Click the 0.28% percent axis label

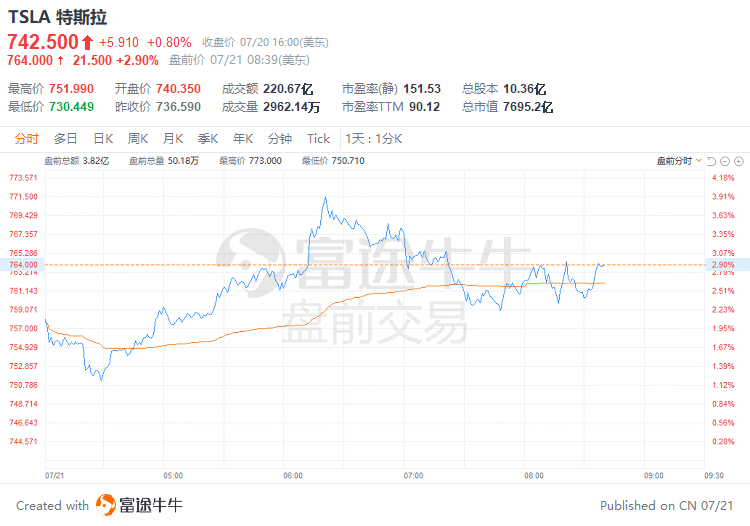(x=723, y=441)
